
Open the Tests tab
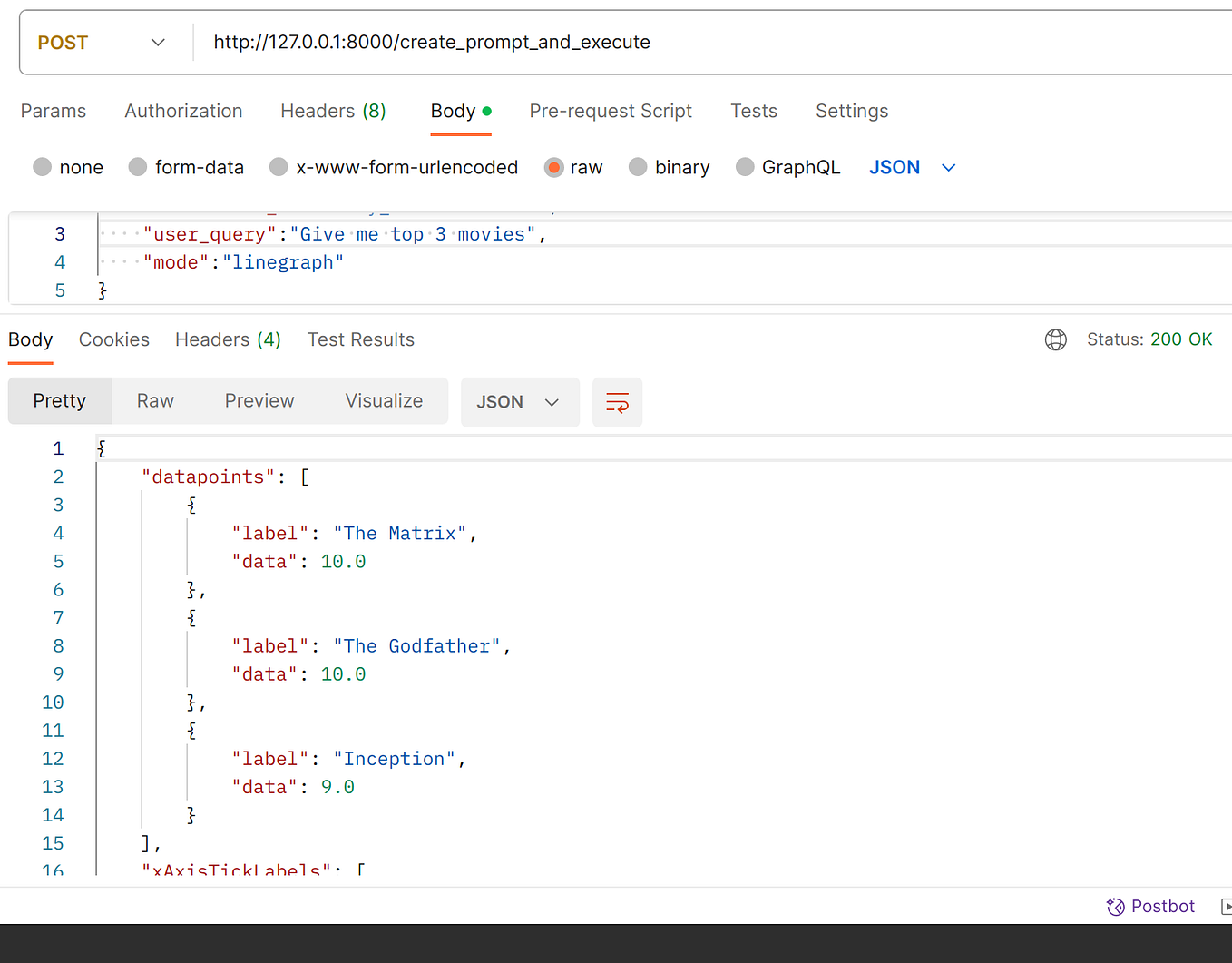click(754, 111)
